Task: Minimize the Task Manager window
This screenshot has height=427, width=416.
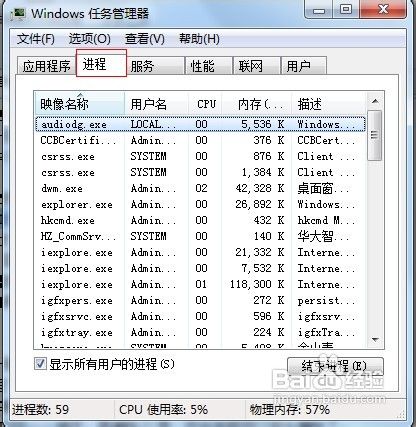Action: coord(319,10)
